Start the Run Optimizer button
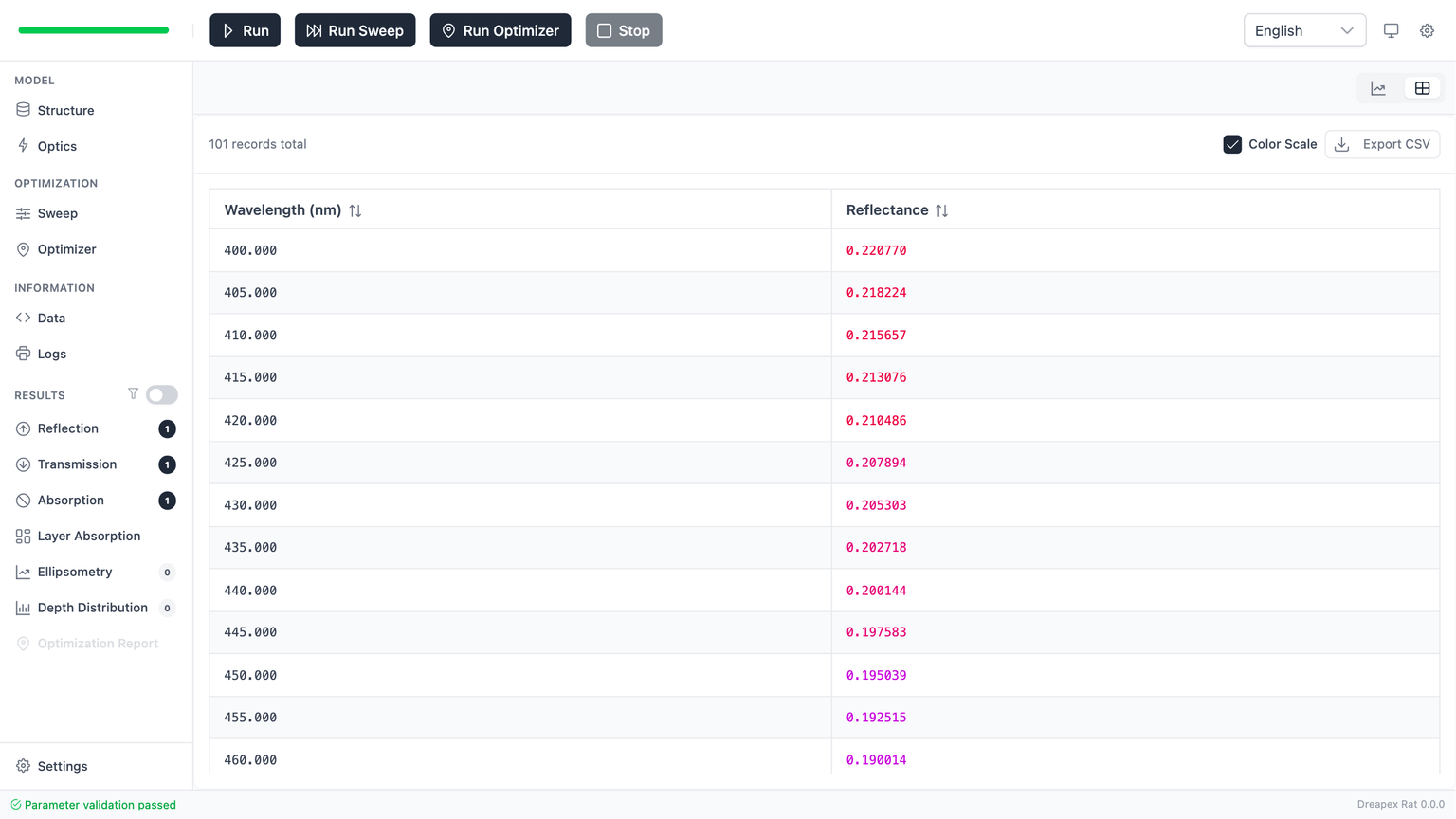Viewport: 1456px width, 819px height. (500, 30)
